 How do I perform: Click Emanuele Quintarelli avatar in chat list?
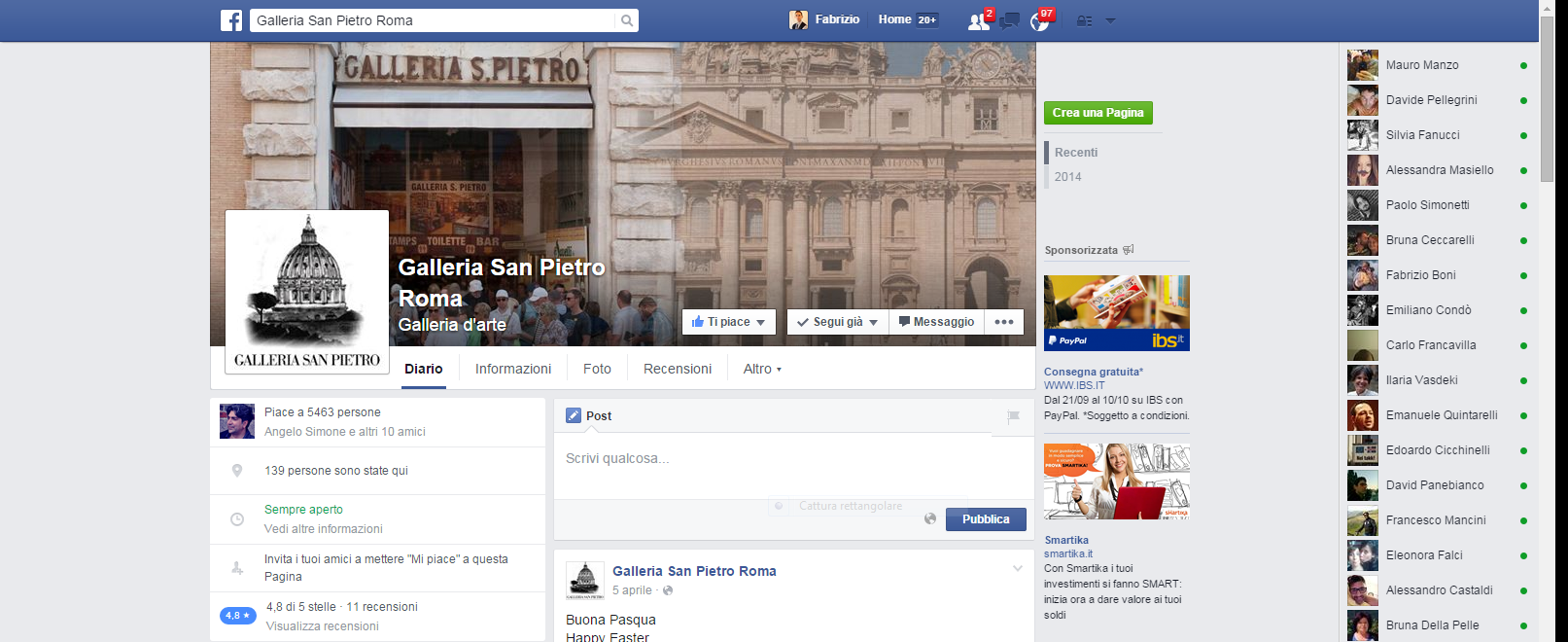pyautogui.click(x=1363, y=415)
